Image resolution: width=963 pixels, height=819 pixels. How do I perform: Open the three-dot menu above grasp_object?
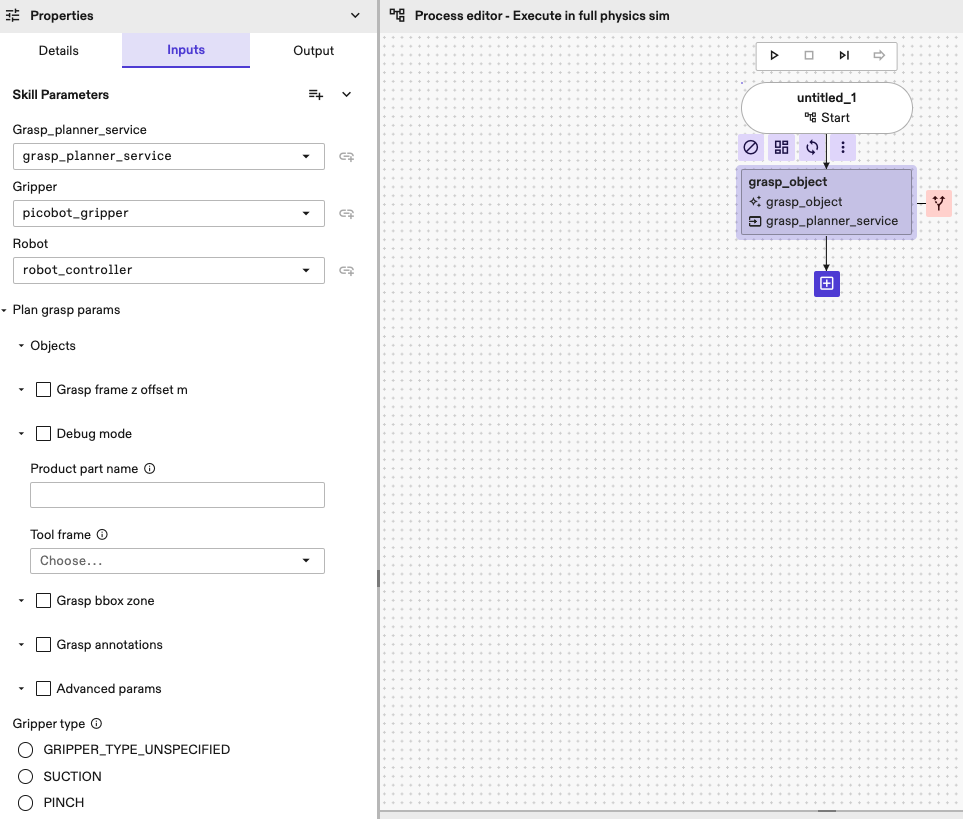pos(843,148)
